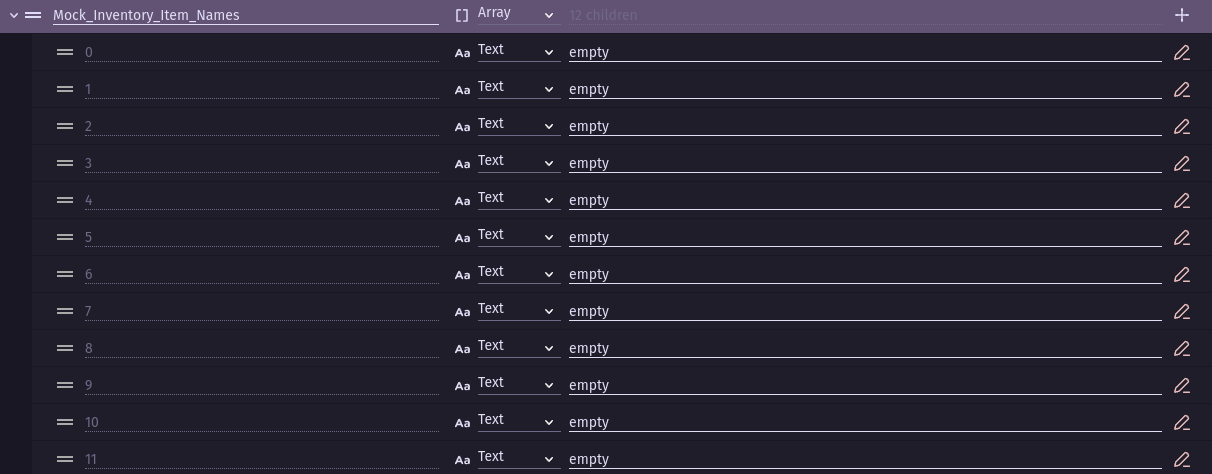
Task: Click the edit pencil icon for item 5
Action: point(1182,237)
